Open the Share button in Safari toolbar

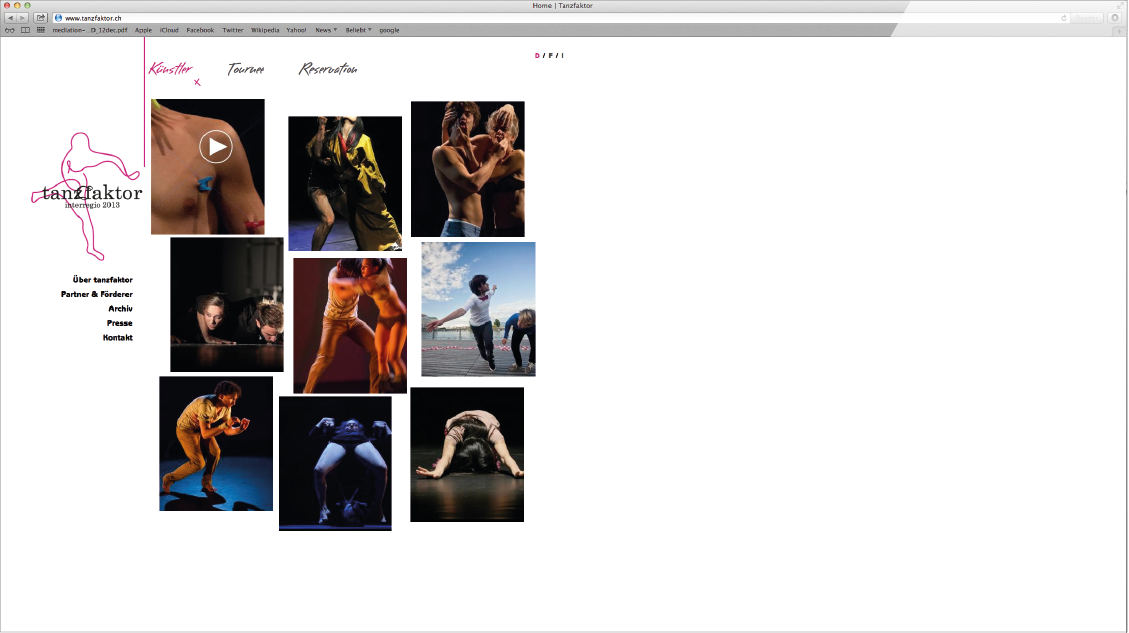tap(40, 18)
